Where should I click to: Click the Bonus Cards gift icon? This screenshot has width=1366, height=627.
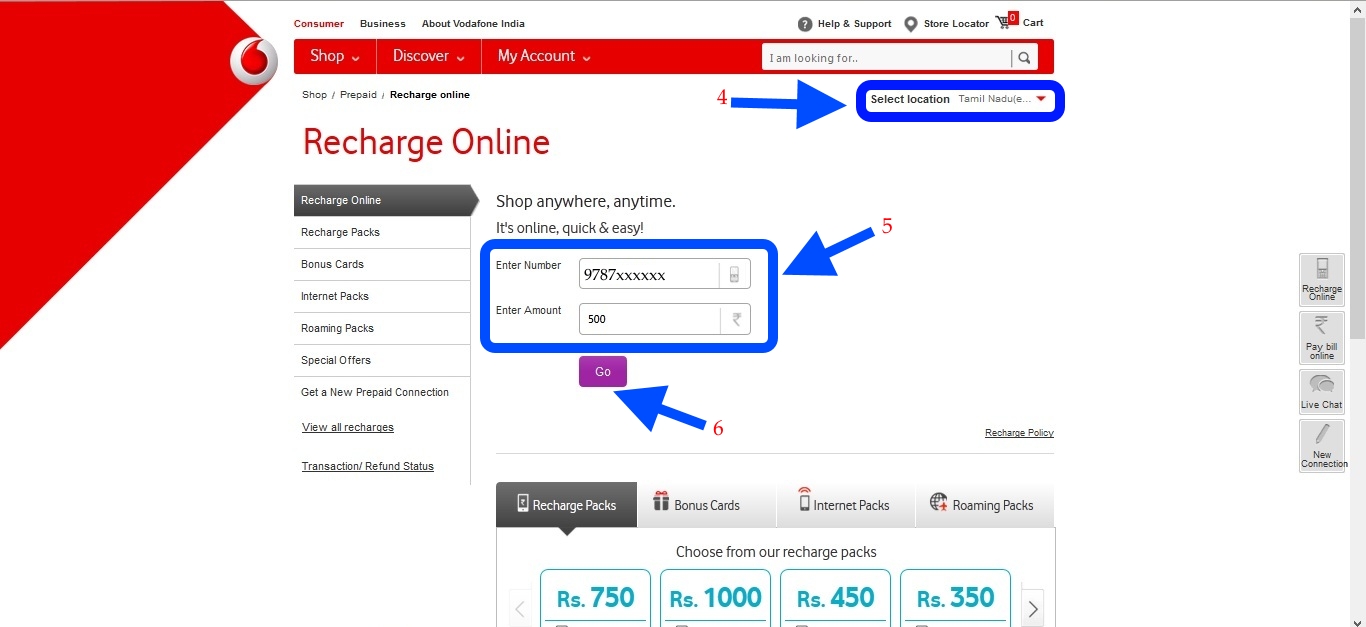661,502
